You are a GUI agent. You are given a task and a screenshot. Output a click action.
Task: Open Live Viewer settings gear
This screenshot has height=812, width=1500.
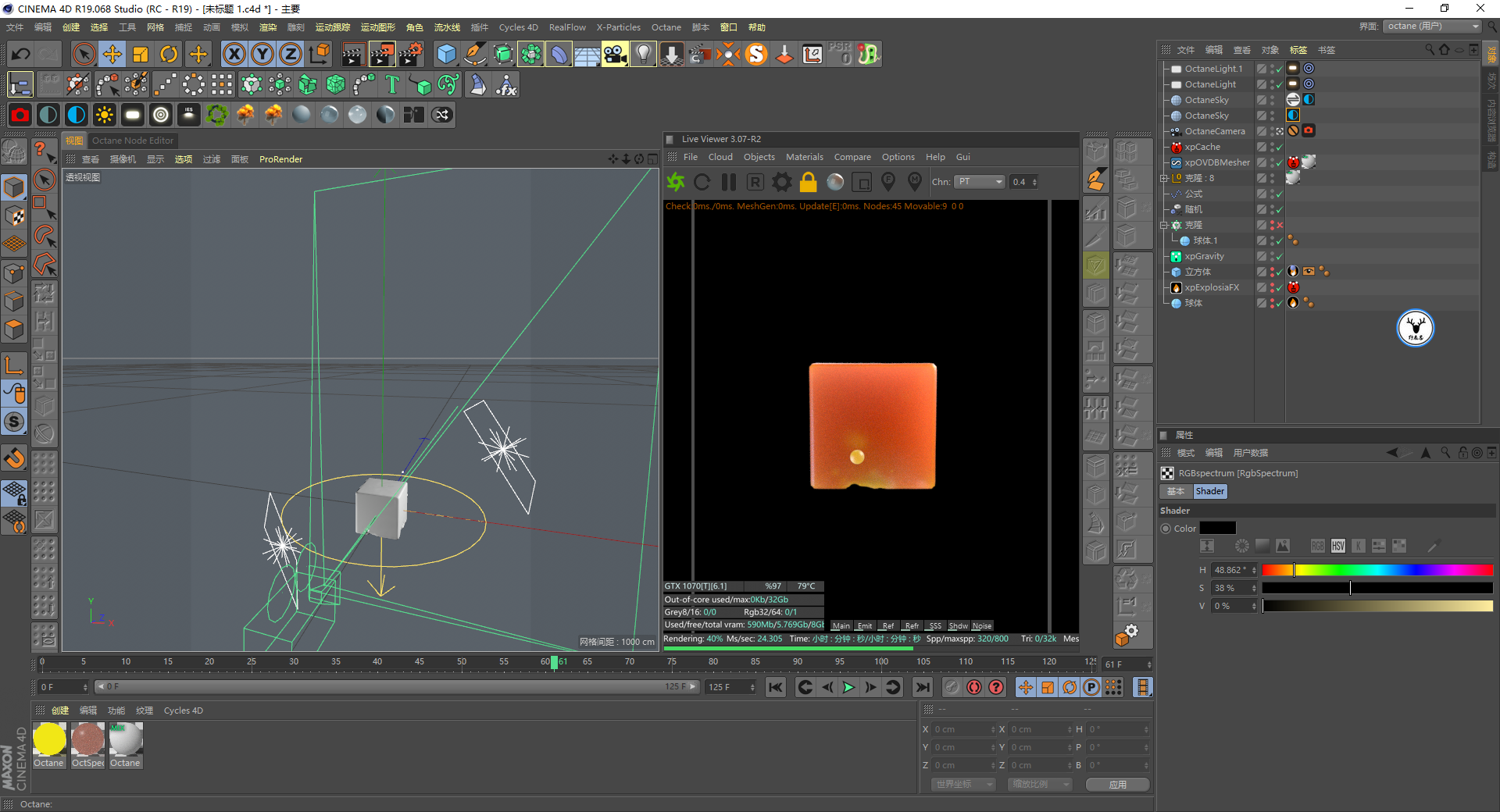click(x=781, y=182)
